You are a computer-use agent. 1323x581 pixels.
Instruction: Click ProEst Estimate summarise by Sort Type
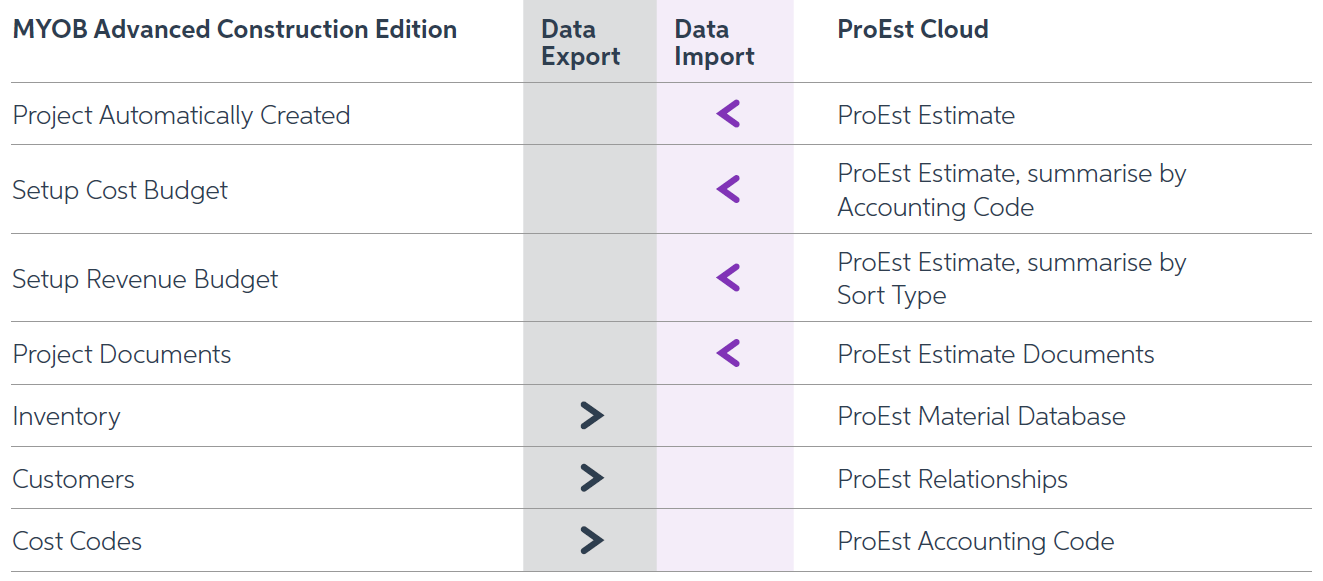click(x=1012, y=278)
